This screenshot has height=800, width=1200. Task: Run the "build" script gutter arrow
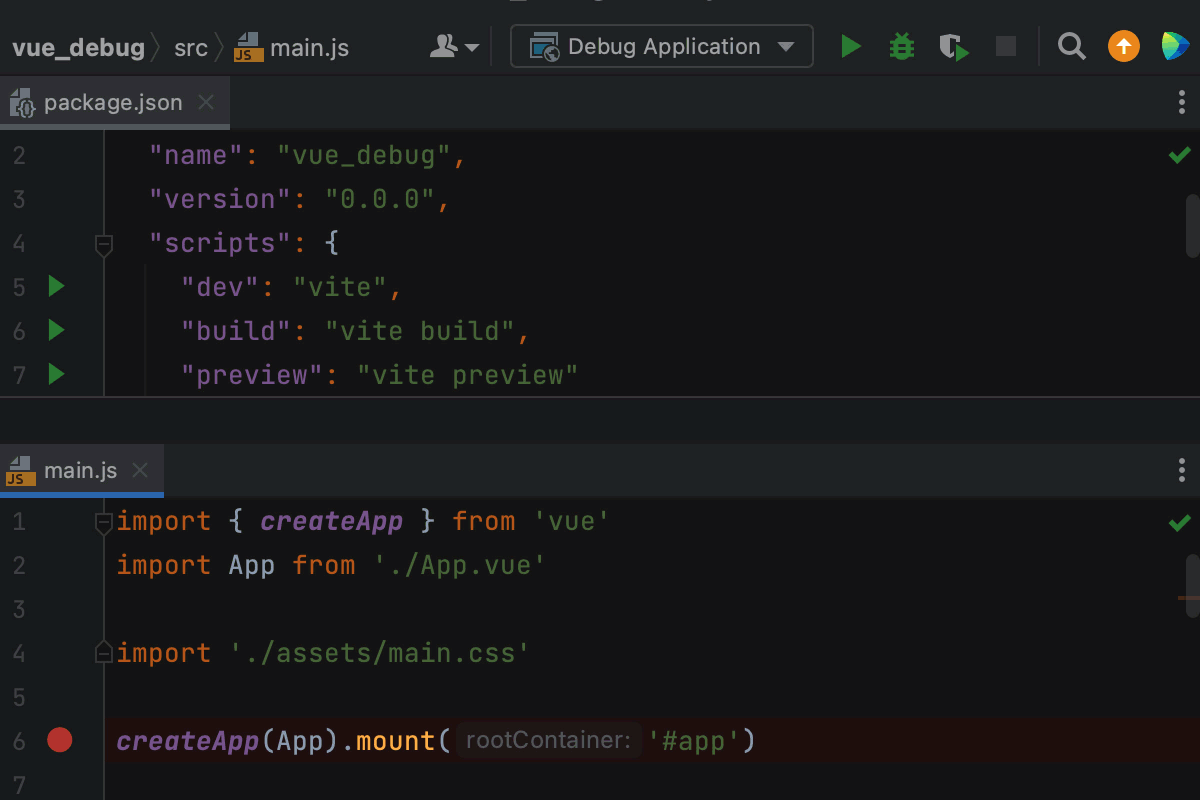[56, 330]
